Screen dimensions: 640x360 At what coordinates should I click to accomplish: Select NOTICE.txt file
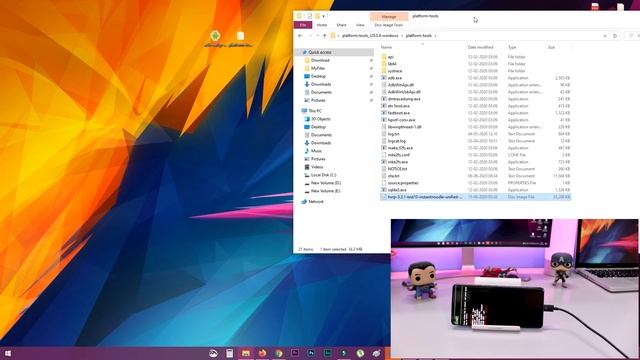click(x=397, y=169)
